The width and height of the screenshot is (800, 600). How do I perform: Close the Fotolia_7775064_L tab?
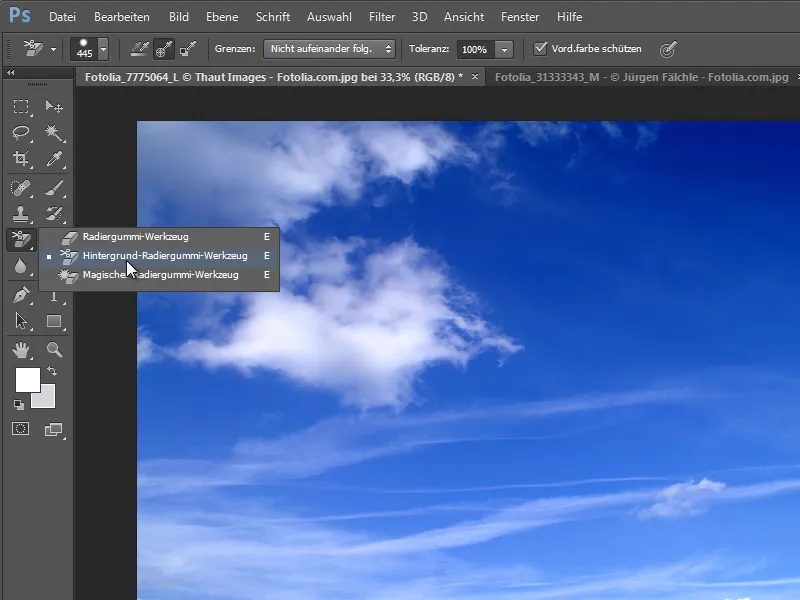(475, 77)
